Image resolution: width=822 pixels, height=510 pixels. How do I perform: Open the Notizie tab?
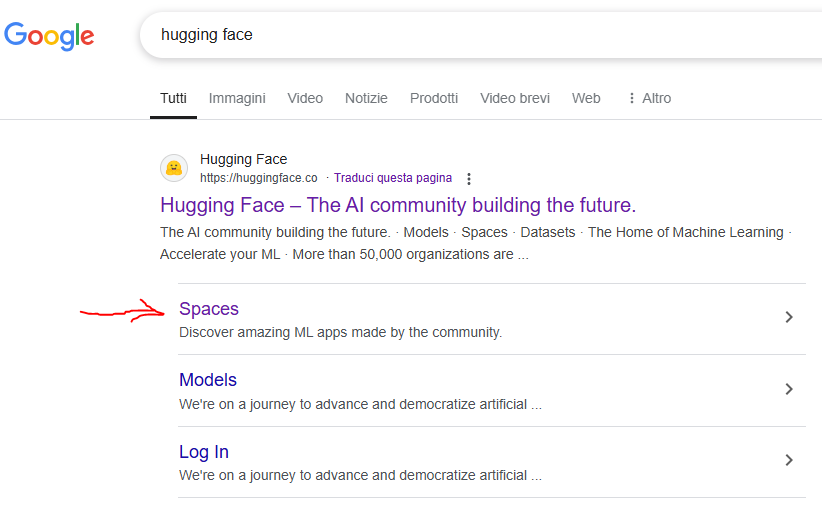[366, 98]
